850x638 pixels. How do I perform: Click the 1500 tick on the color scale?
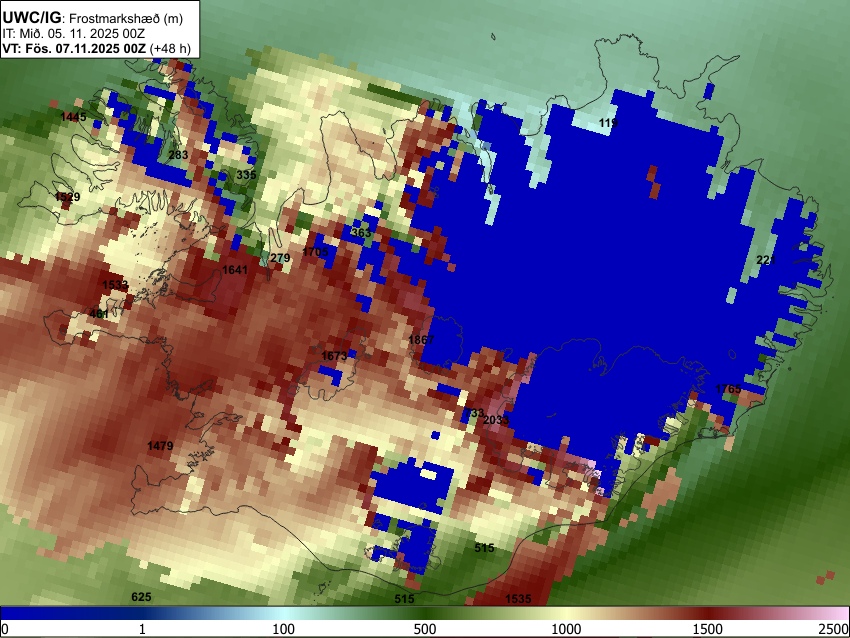pos(708,629)
